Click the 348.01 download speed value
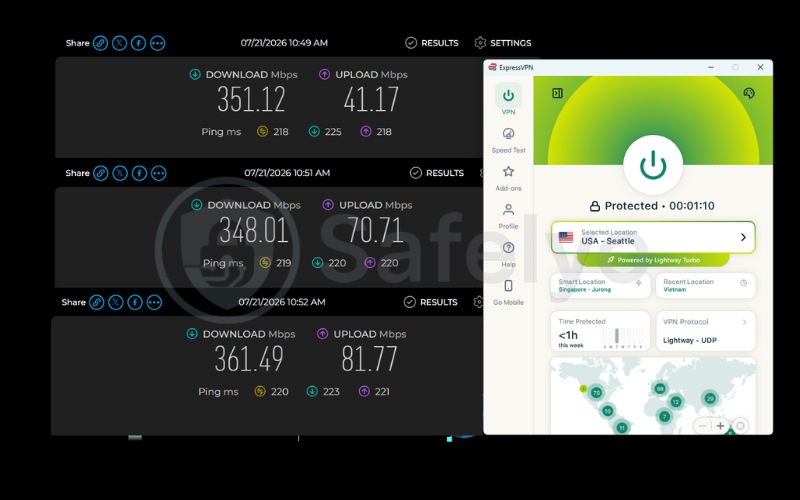This screenshot has width=800, height=500. click(254, 230)
